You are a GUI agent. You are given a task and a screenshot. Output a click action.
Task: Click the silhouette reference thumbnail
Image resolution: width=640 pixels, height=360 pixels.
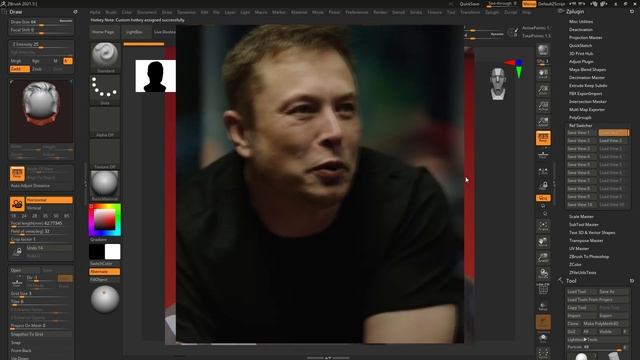(156, 76)
